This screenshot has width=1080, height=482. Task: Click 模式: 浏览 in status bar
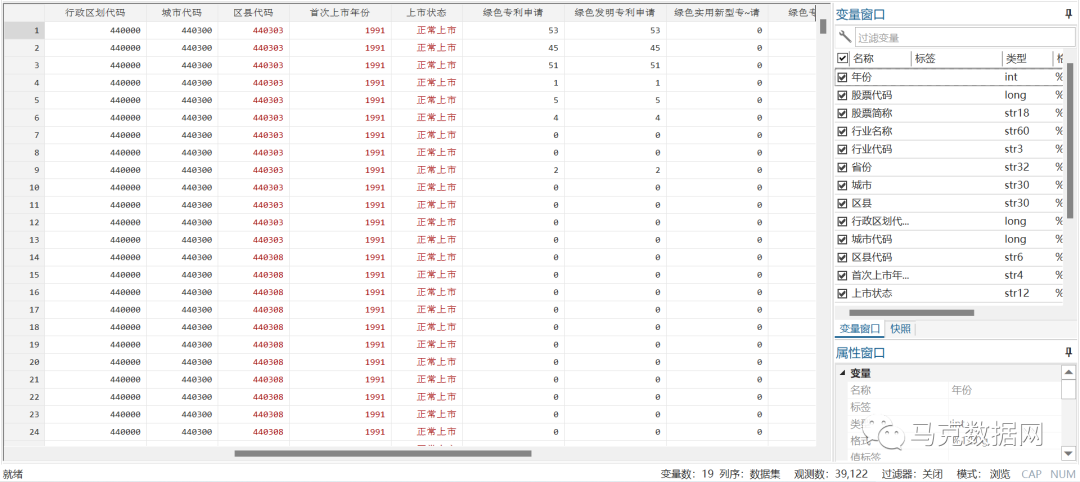click(983, 474)
